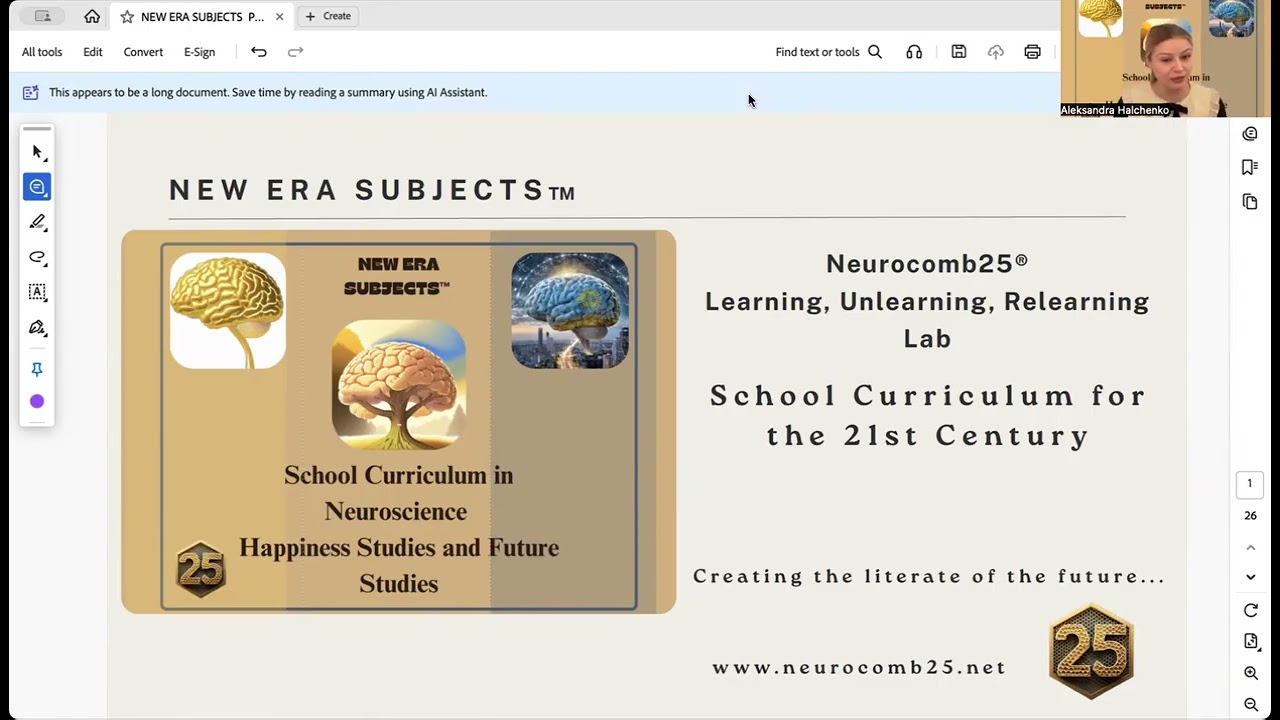Click the golden brain image
1280x720 pixels.
228,311
